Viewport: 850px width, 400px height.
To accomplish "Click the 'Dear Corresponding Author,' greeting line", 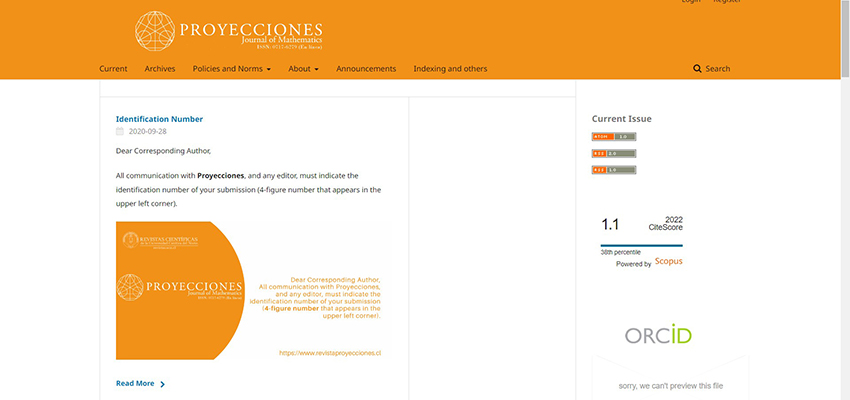I will pyautogui.click(x=163, y=151).
